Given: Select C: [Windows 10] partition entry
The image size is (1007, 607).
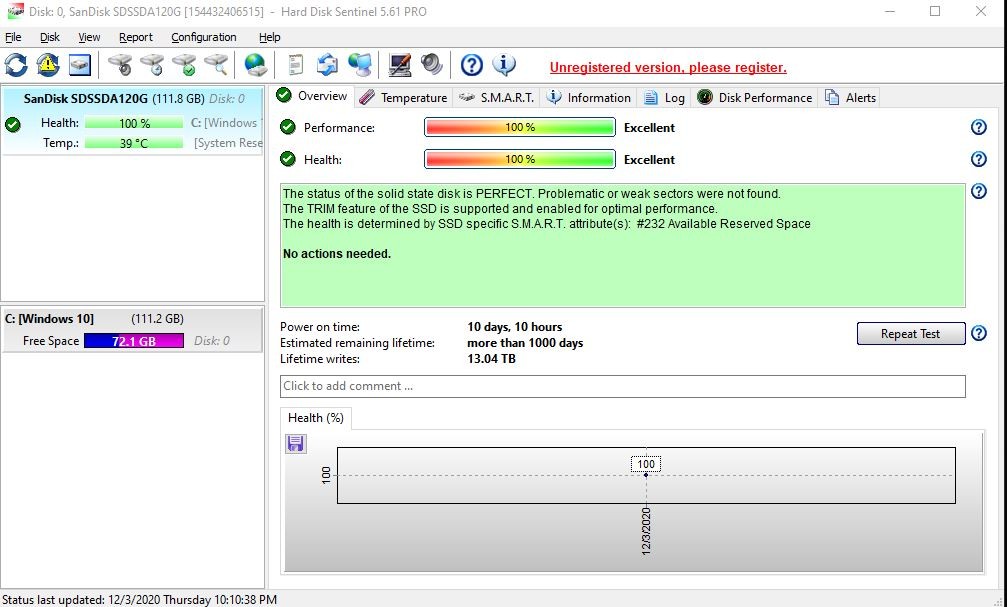Looking at the screenshot, I should (x=132, y=330).
